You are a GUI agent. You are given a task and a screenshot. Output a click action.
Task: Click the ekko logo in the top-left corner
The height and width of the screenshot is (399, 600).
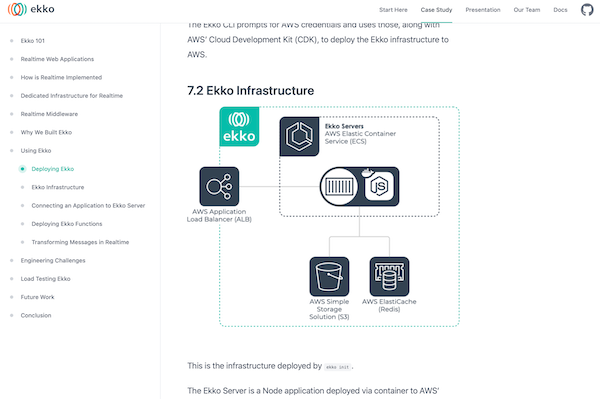coord(31,9)
